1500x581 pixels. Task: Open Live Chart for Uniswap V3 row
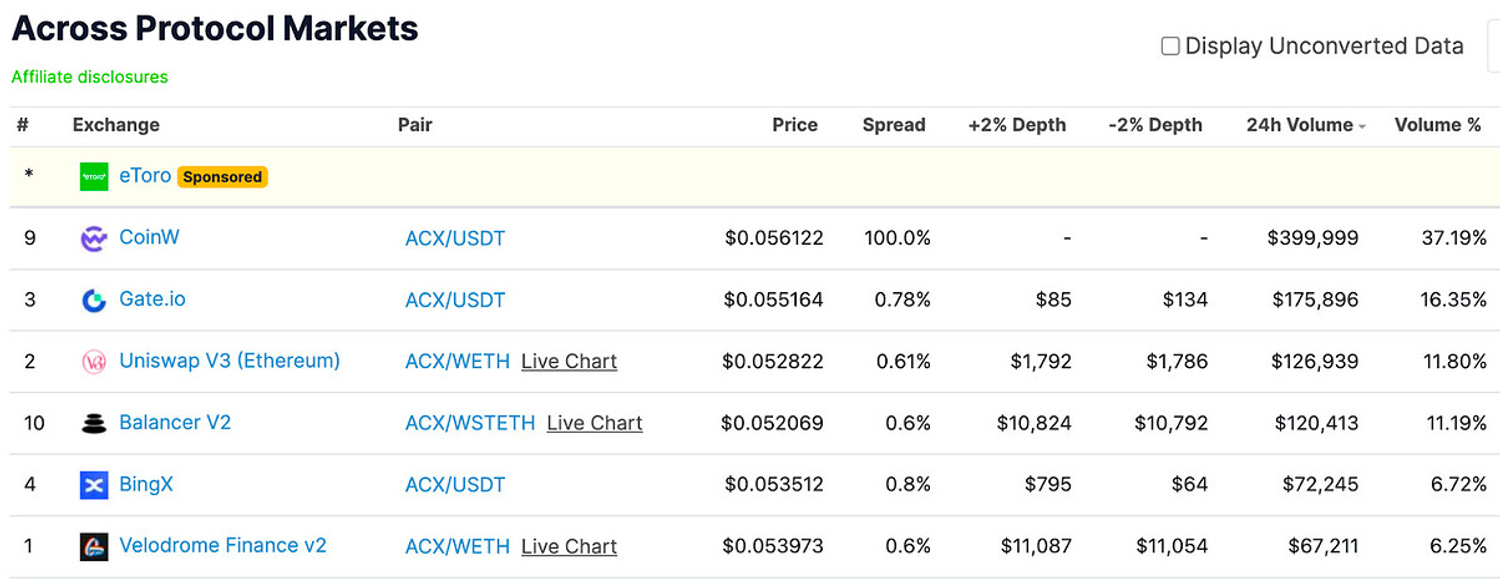tap(569, 362)
